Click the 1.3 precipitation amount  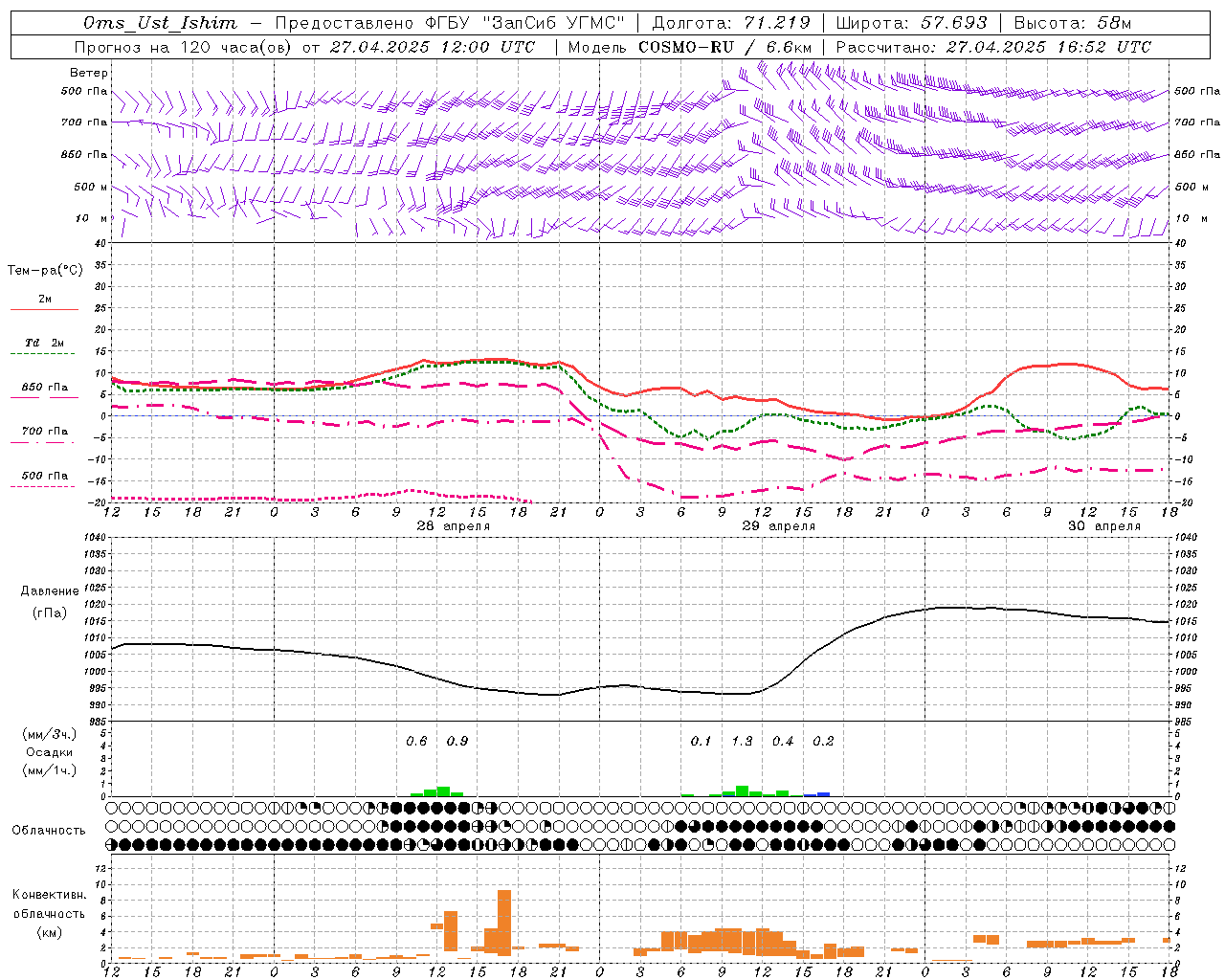742,741
